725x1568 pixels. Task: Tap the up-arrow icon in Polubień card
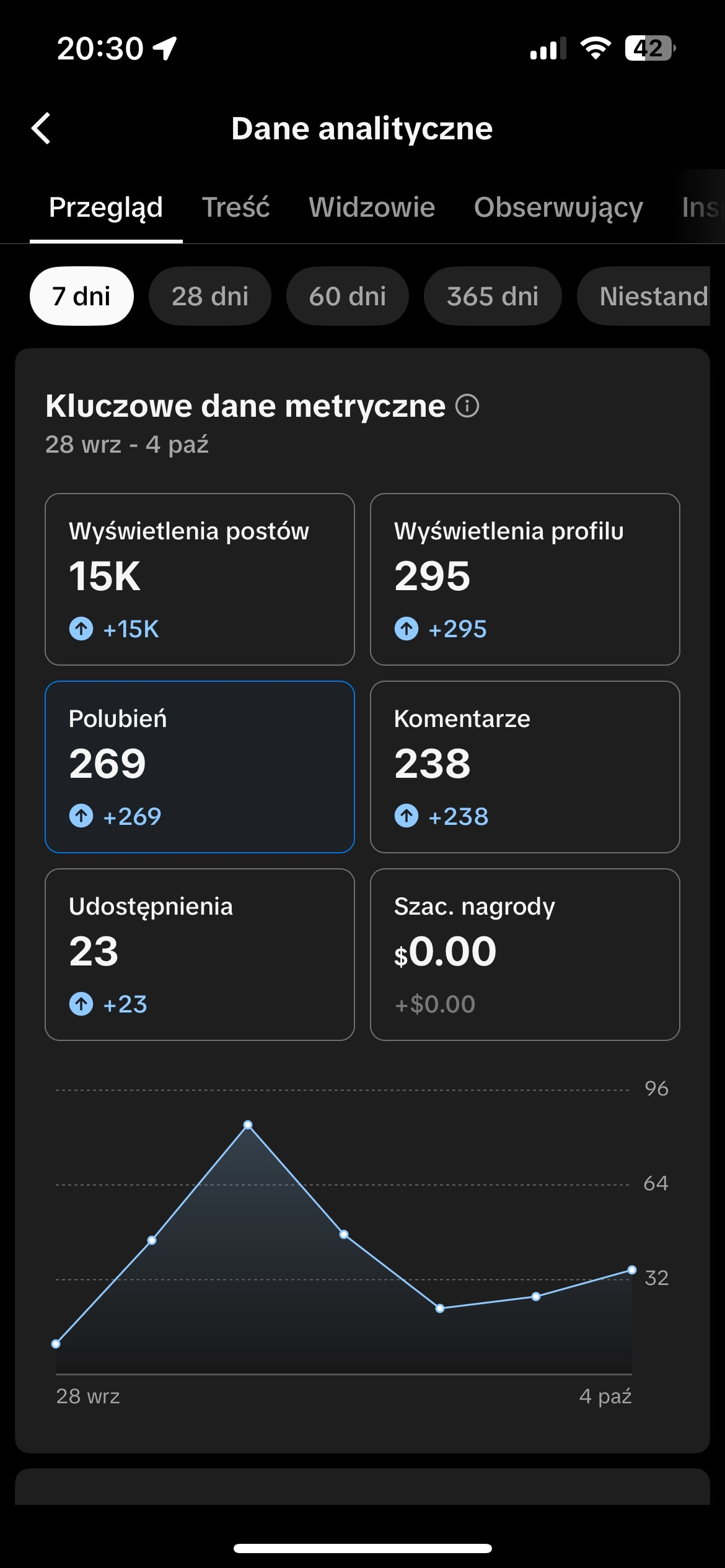(x=81, y=816)
